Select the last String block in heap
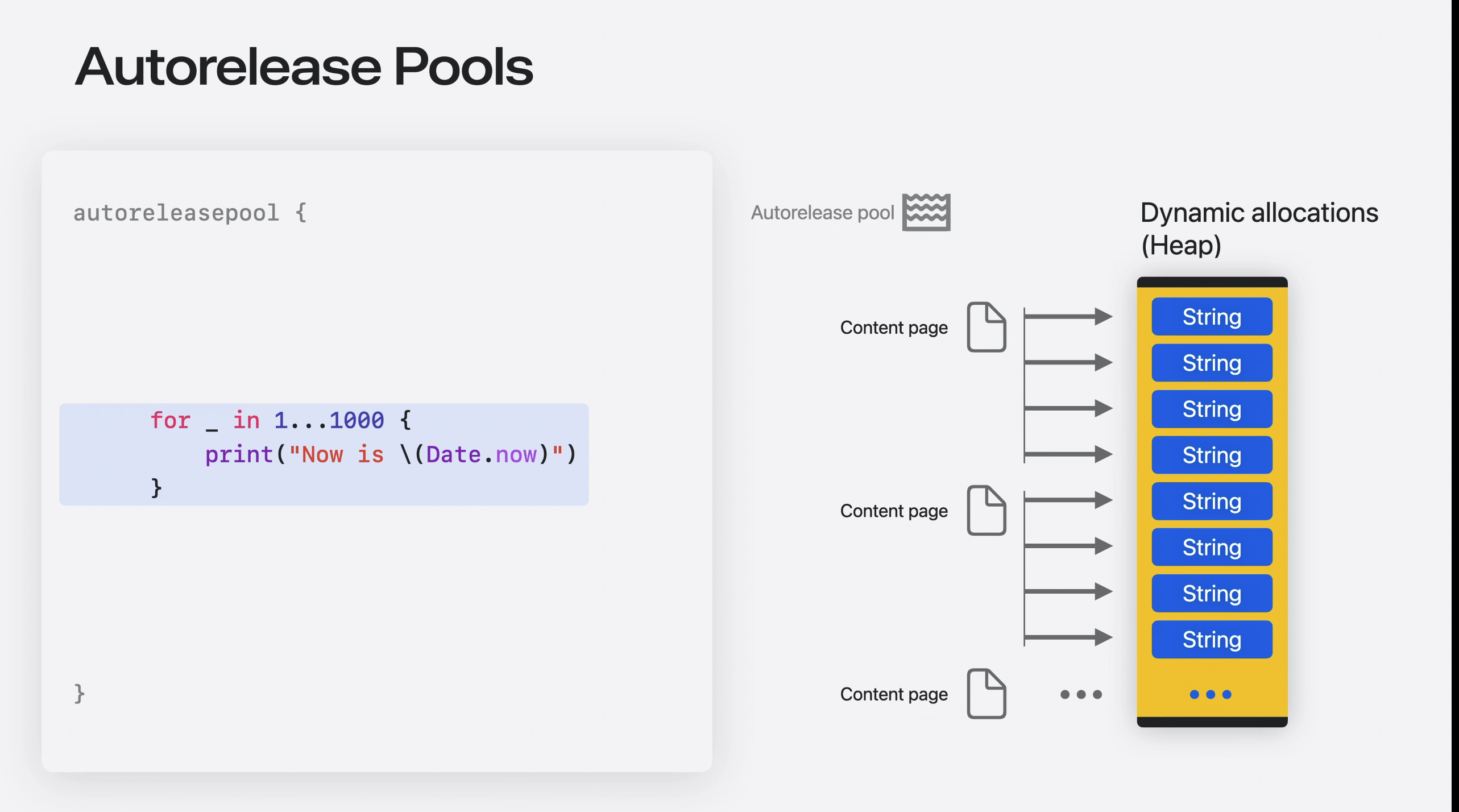 point(1212,640)
